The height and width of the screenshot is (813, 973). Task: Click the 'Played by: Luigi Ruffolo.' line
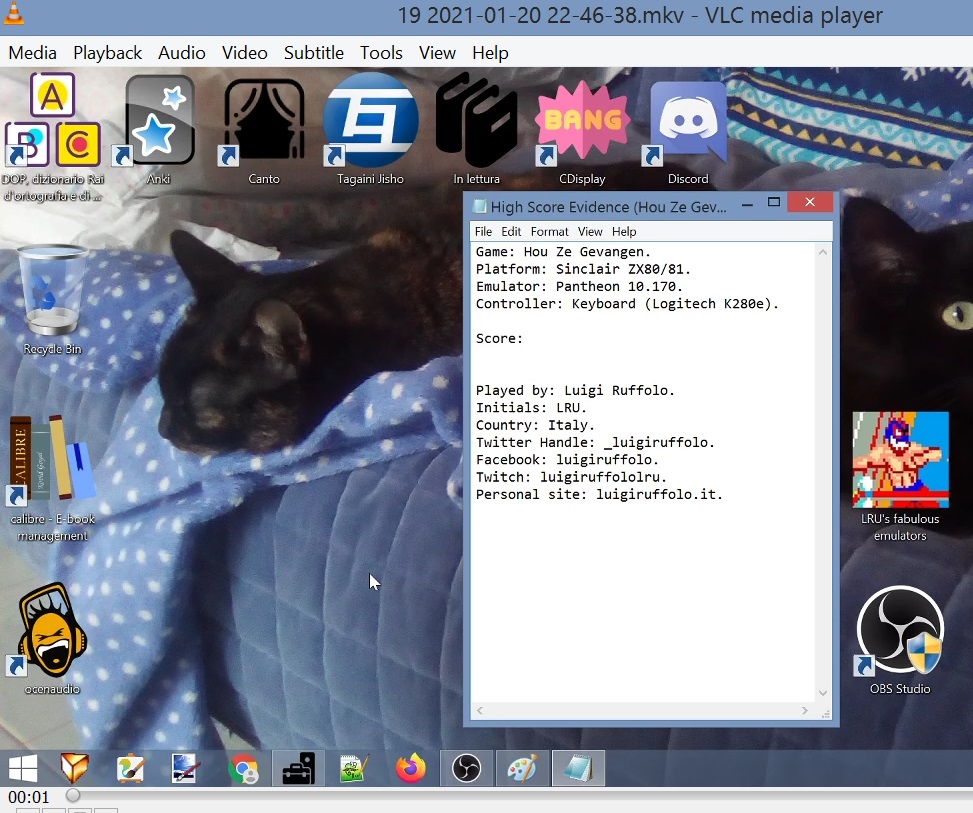click(575, 391)
